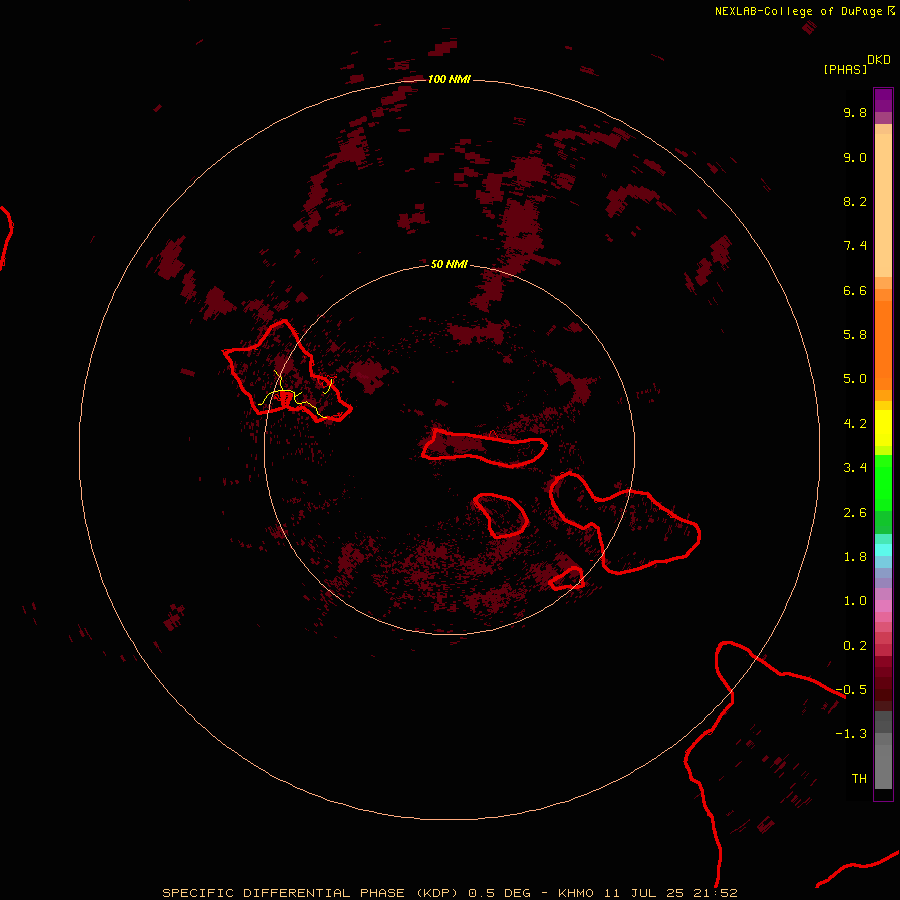The height and width of the screenshot is (900, 900).
Task: Select the 6.6 scale label
Action: coord(855,290)
